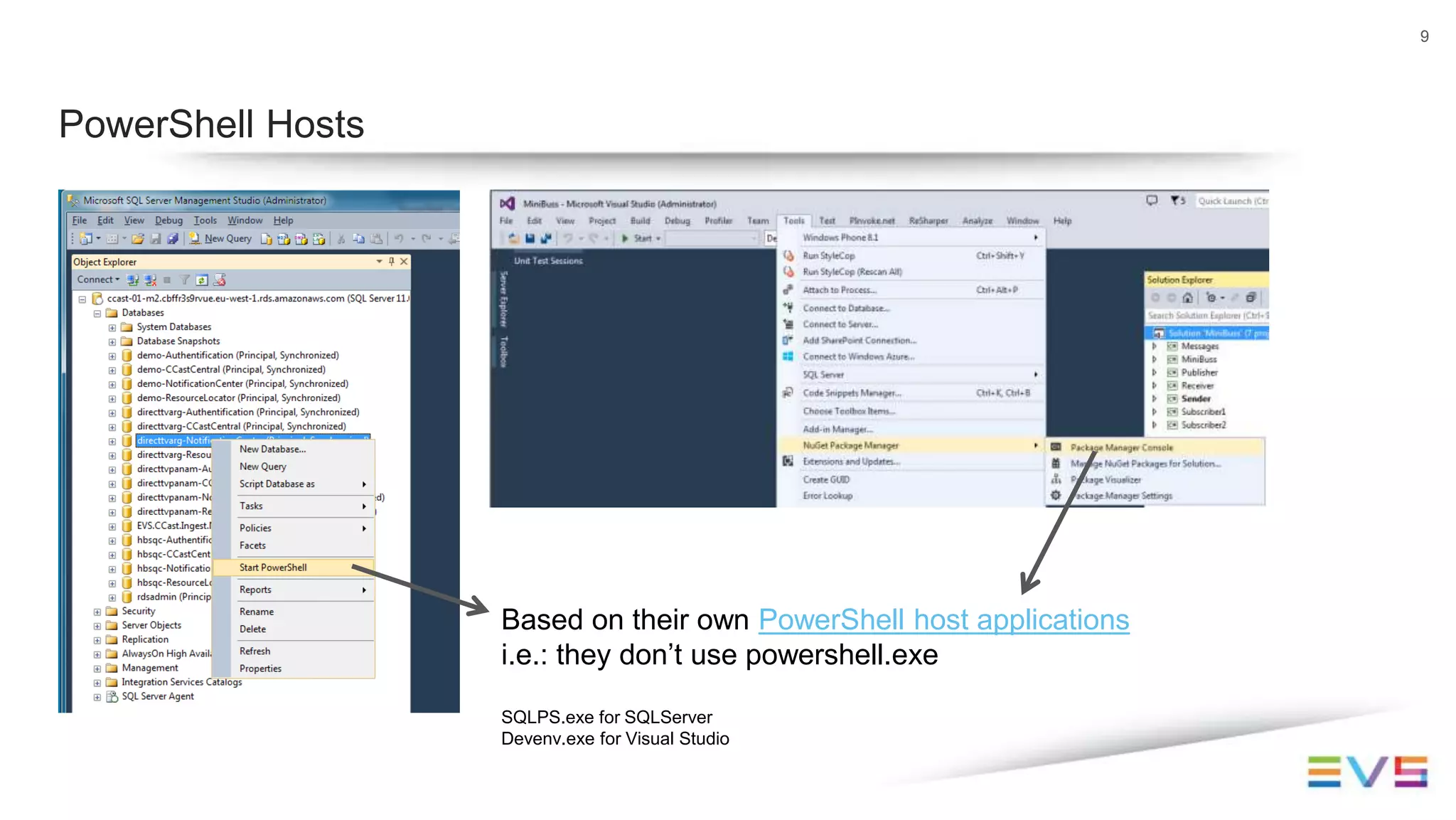The width and height of the screenshot is (1456, 820).
Task: Select Server Objects folder
Action: pyautogui.click(x=151, y=625)
